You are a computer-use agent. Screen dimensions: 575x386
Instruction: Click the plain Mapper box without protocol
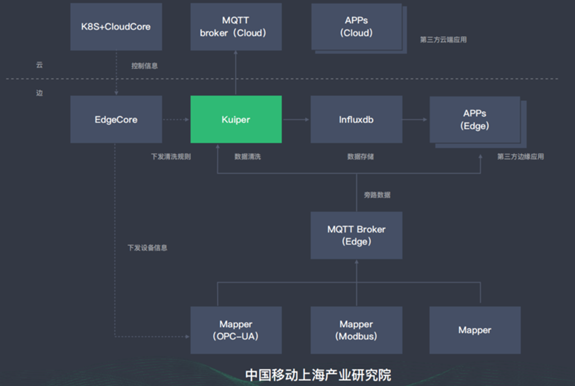[x=475, y=330]
